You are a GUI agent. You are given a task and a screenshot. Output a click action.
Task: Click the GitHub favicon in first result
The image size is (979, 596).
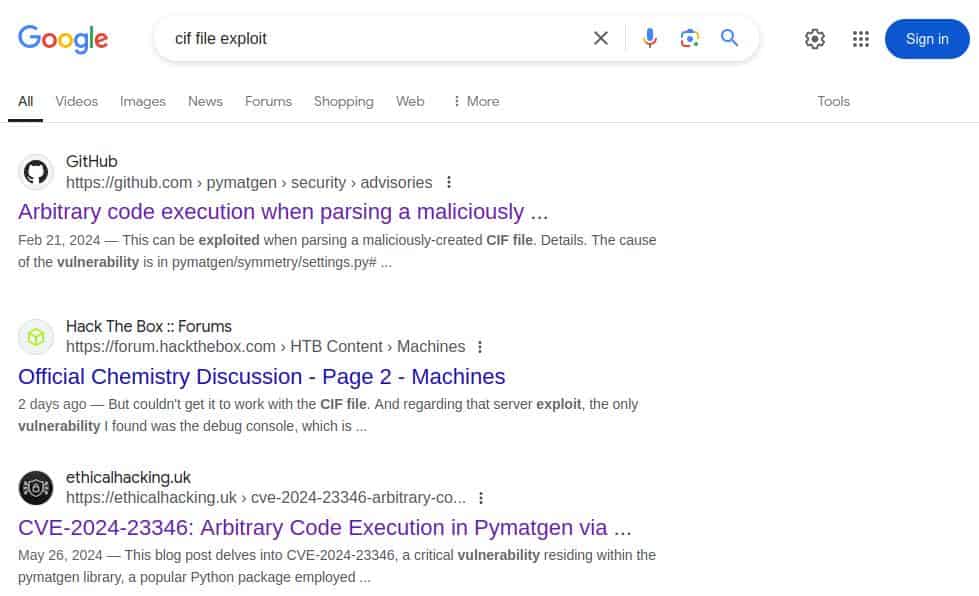coord(36,172)
